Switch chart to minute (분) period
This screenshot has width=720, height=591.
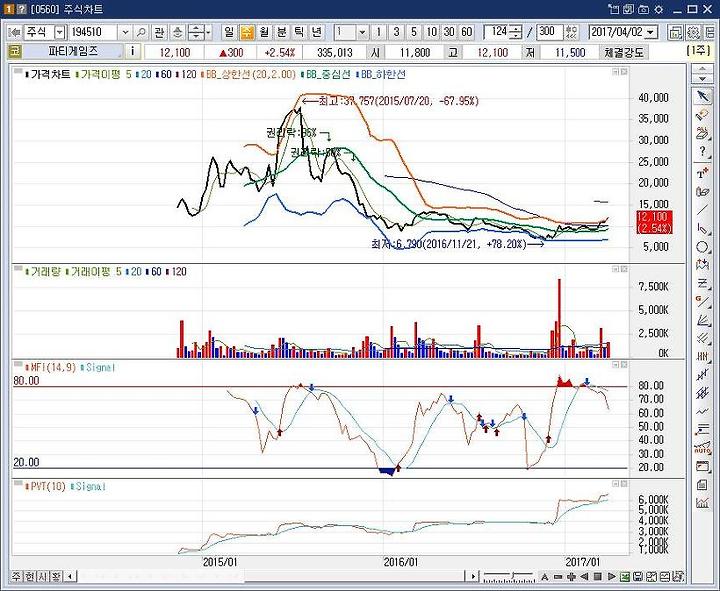click(281, 32)
